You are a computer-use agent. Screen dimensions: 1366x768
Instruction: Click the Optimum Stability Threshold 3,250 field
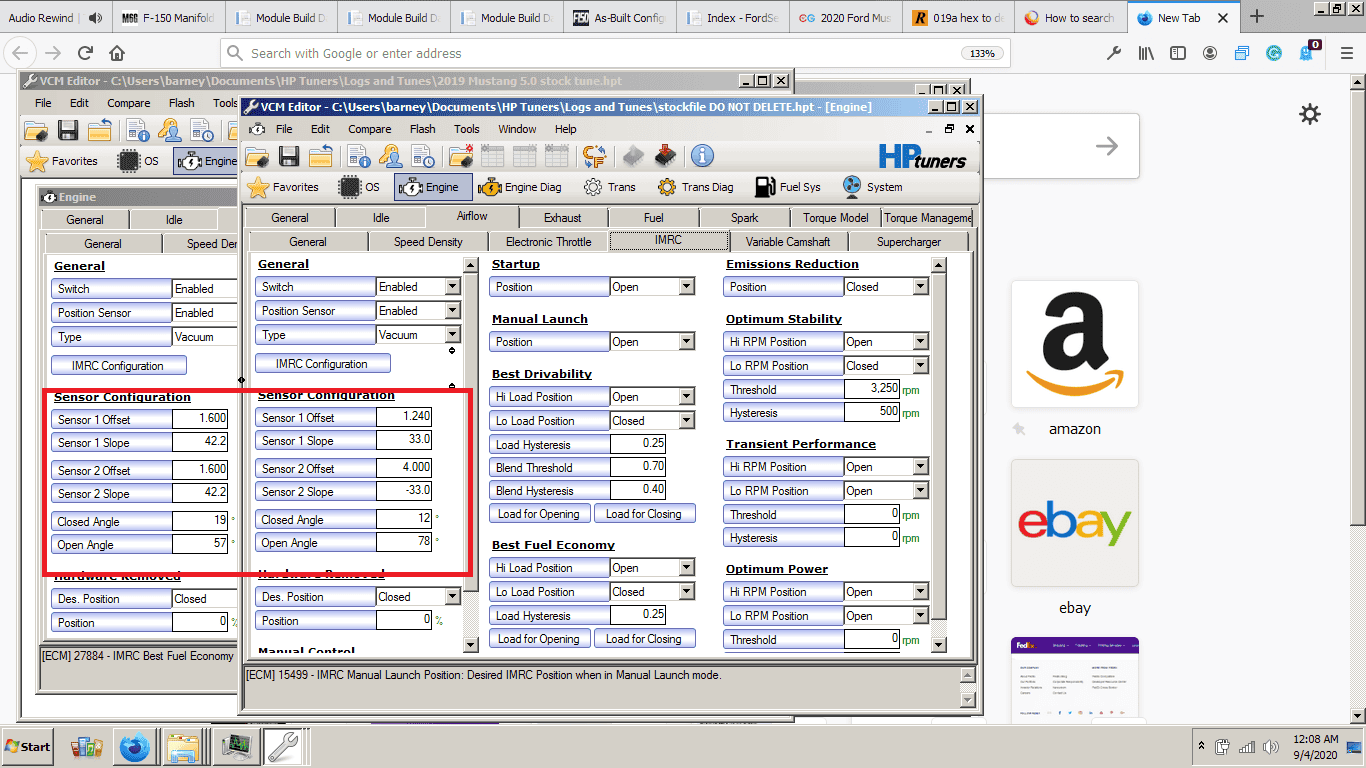(x=871, y=389)
